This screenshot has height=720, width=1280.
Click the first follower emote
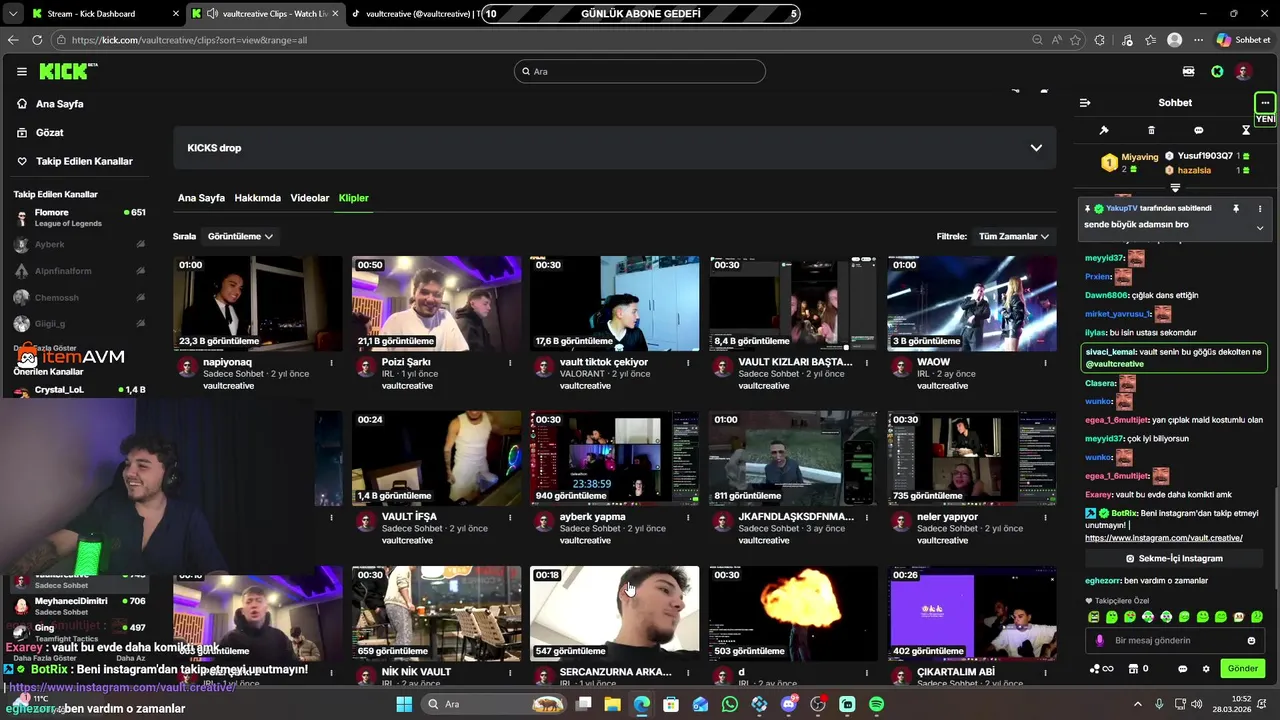click(x=1093, y=617)
